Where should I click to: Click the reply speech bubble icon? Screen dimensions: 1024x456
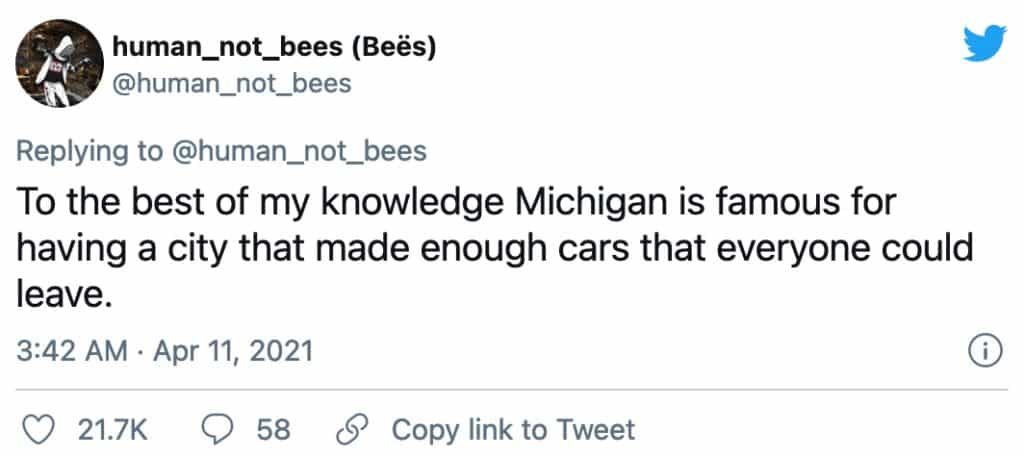tap(217, 429)
